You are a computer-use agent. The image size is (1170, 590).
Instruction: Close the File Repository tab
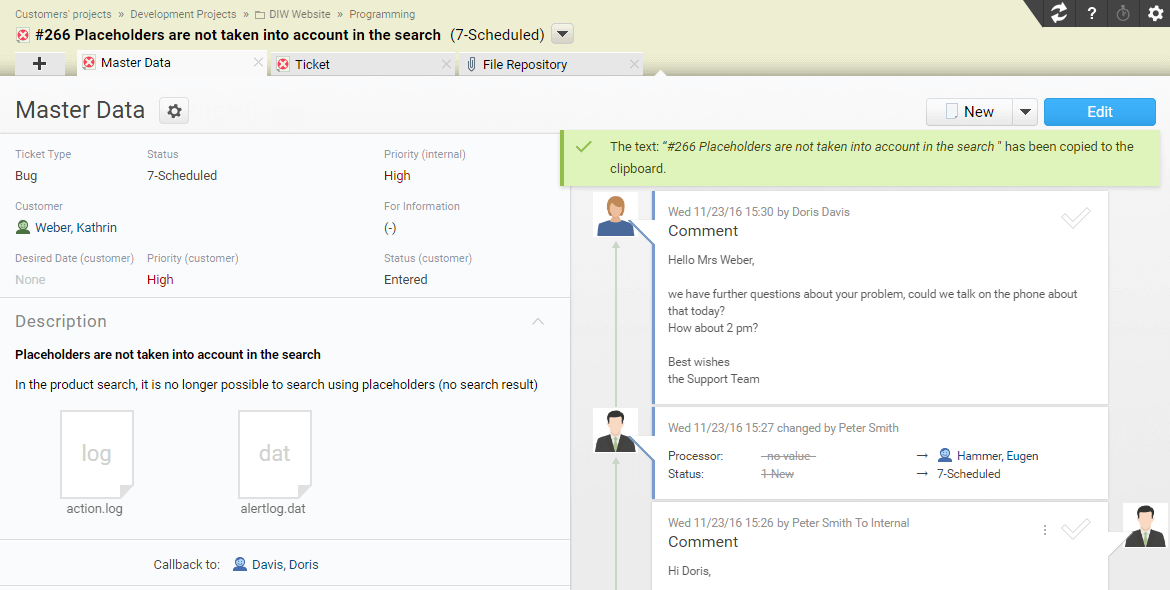click(634, 64)
